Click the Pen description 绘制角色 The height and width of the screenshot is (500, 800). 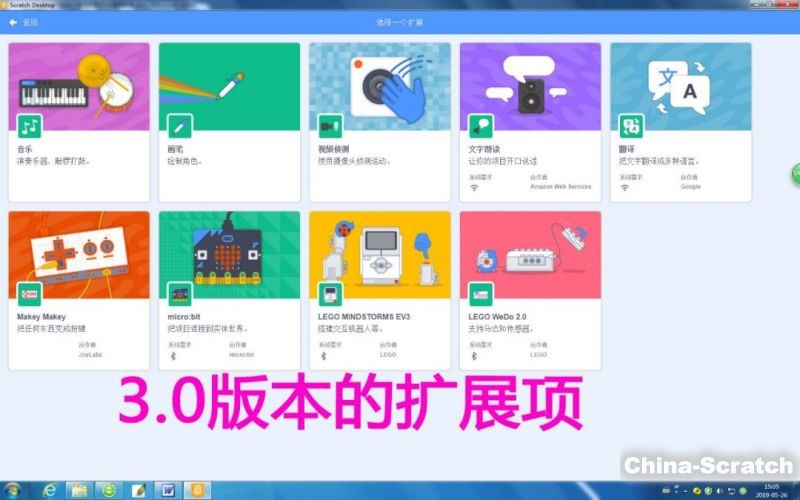coord(185,161)
